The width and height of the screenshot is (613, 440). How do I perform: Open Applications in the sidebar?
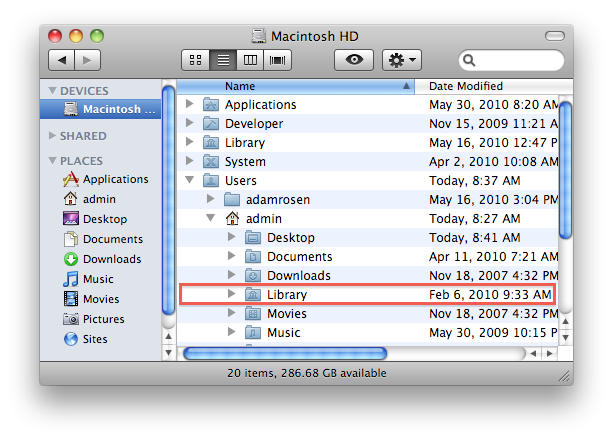point(114,179)
